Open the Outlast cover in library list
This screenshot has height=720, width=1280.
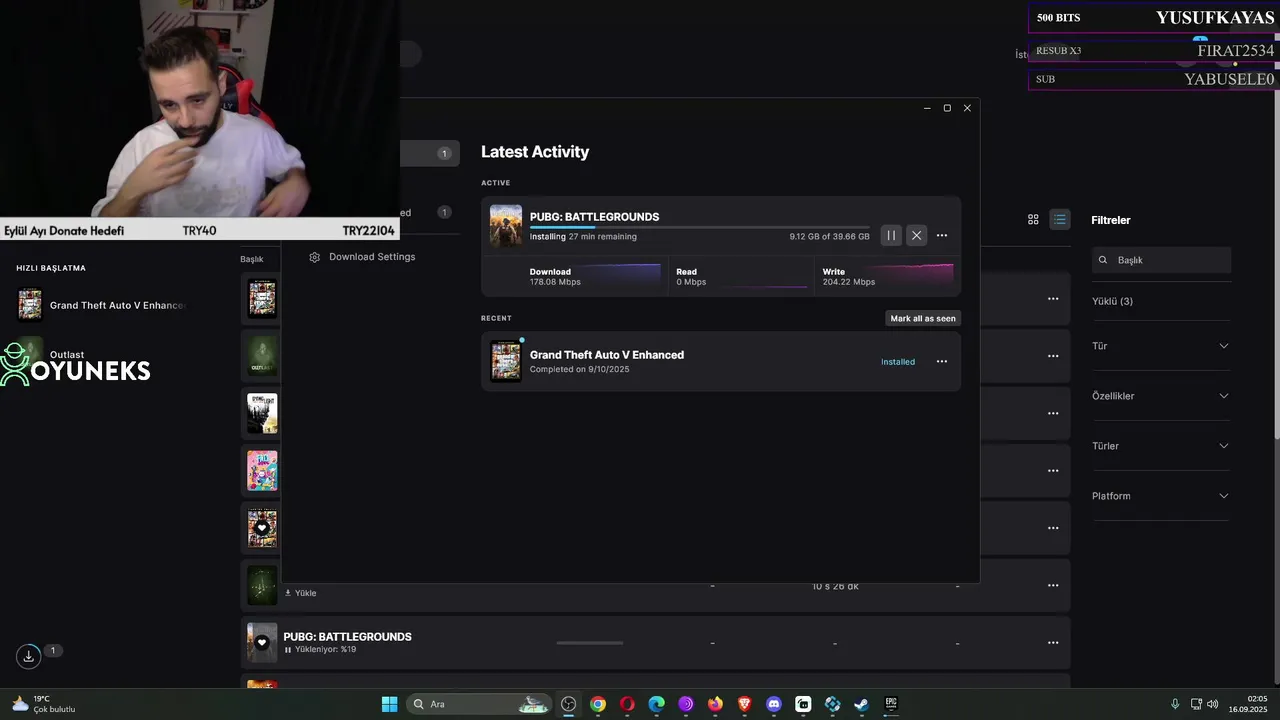(x=262, y=355)
